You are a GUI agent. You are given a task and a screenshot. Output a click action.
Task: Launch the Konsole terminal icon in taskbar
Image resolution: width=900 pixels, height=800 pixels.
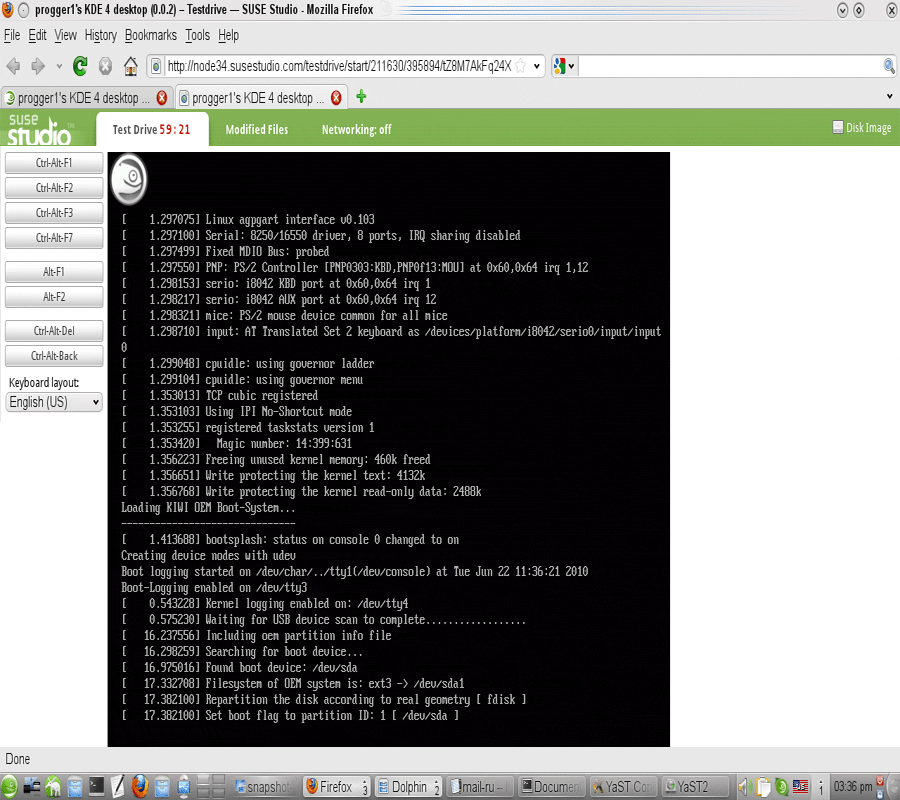96,787
